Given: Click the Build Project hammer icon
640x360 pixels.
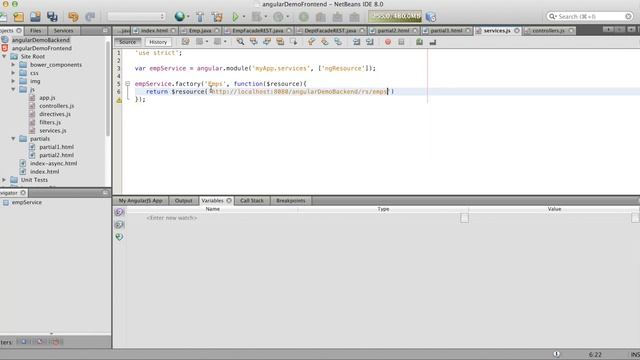Looking at the screenshot, I should [200, 17].
